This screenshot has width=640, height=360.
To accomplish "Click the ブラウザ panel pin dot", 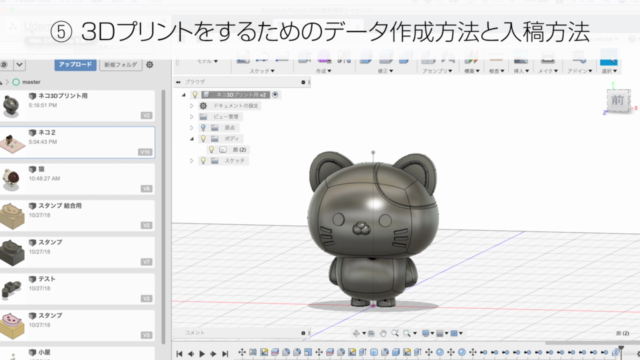I will coord(303,82).
